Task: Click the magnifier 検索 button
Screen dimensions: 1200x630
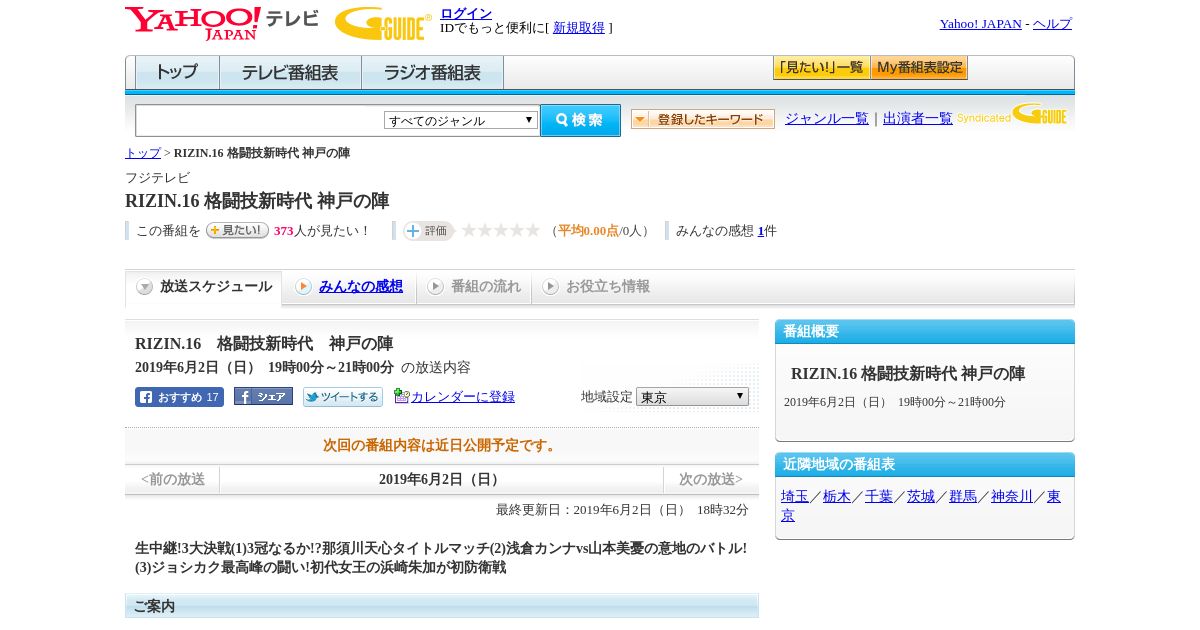Action: (x=580, y=120)
